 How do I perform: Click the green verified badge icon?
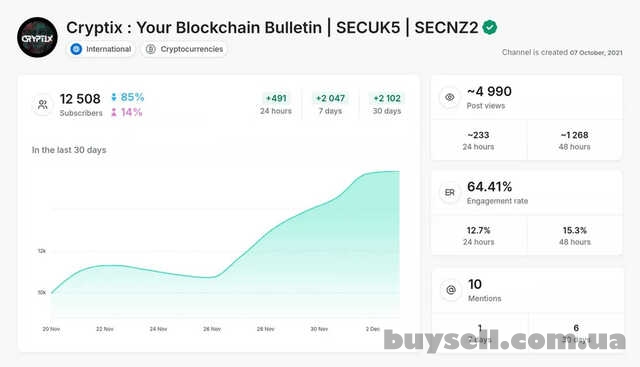click(x=489, y=27)
